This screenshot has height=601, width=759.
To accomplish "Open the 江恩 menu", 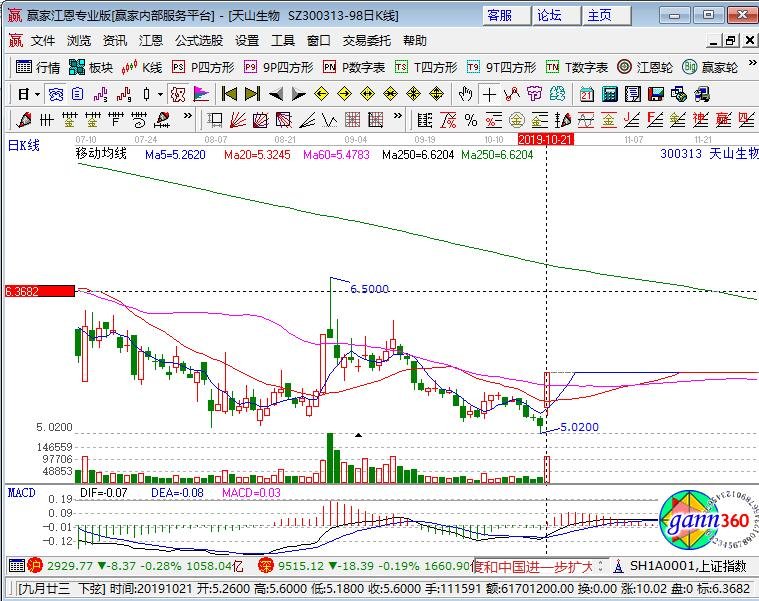I will (151, 41).
